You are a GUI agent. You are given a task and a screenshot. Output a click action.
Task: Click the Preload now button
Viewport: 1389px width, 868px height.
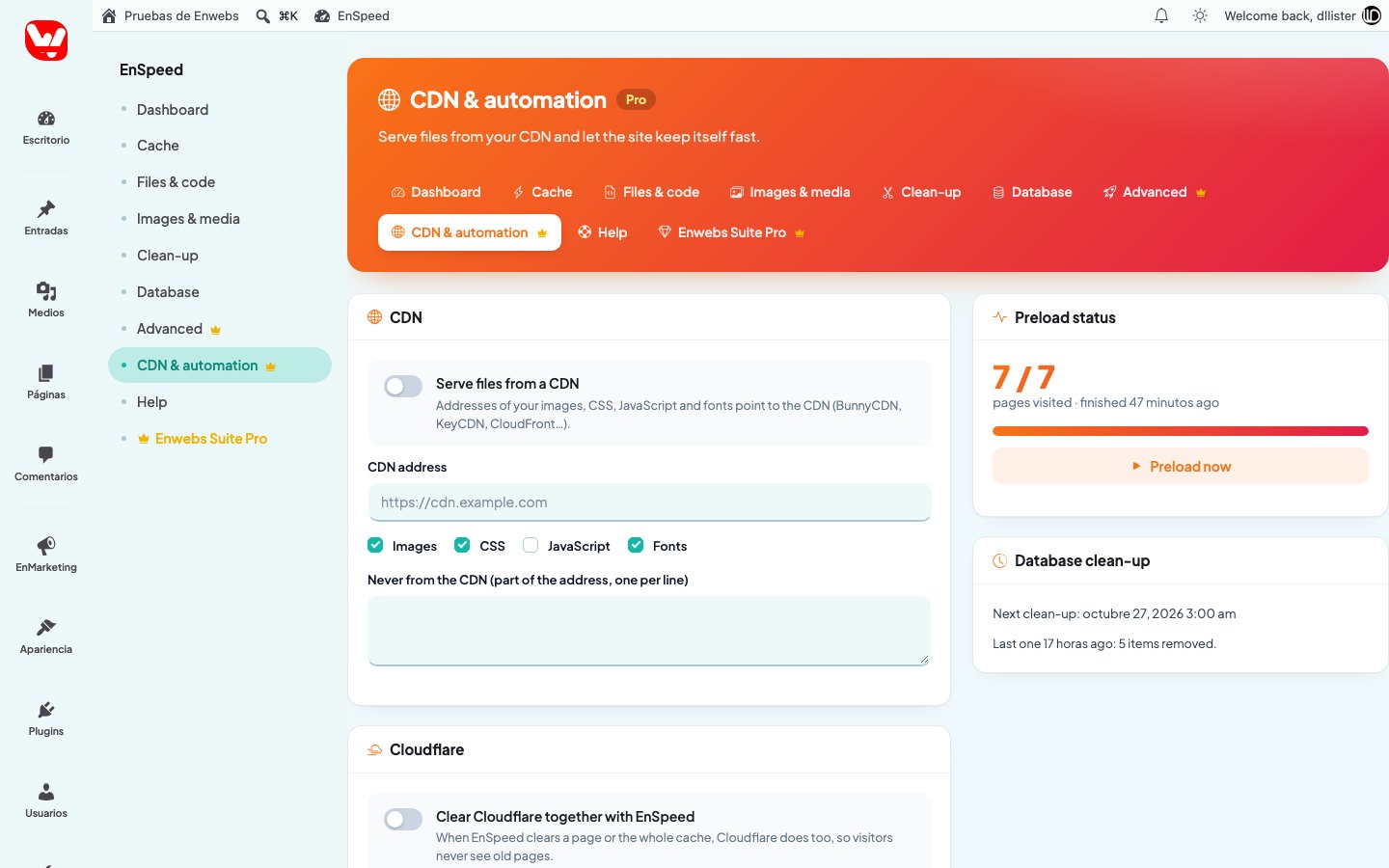pos(1181,466)
